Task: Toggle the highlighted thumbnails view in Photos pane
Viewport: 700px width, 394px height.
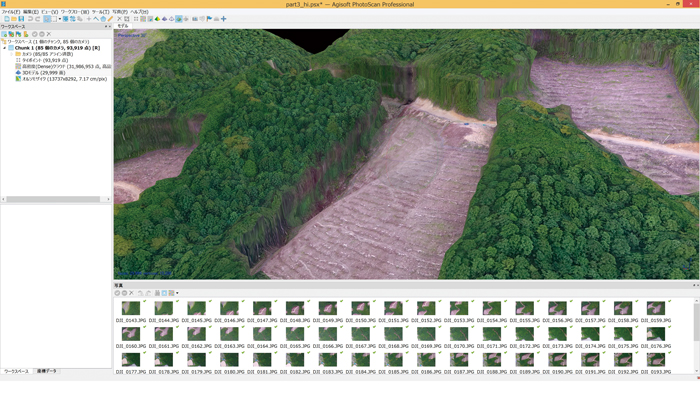Action: [164, 293]
